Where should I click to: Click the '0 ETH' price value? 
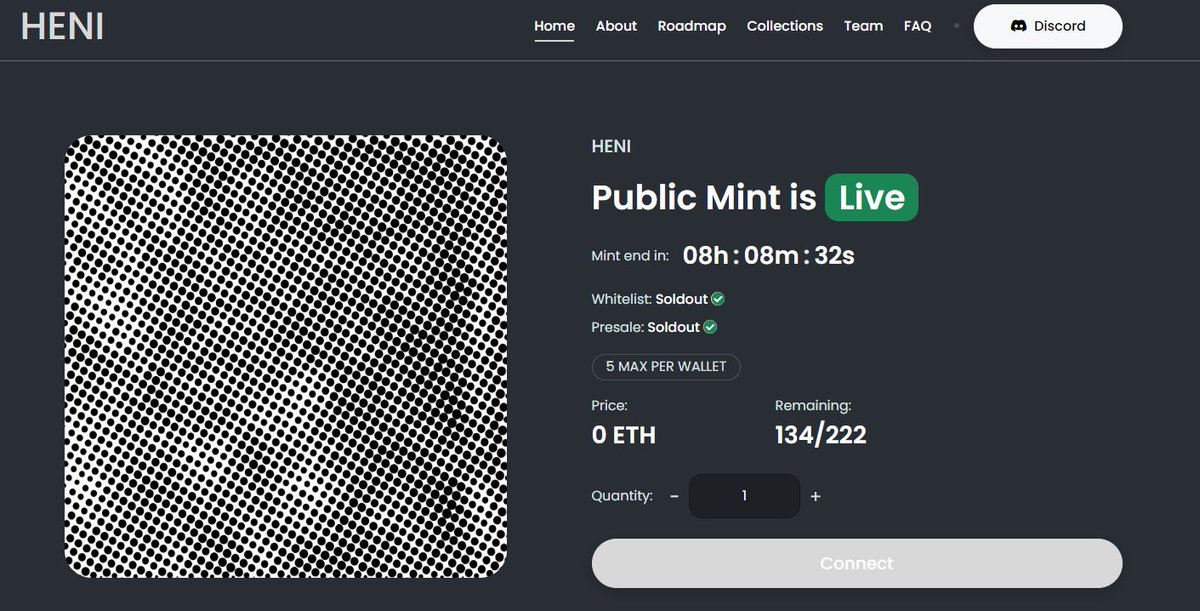click(x=624, y=435)
